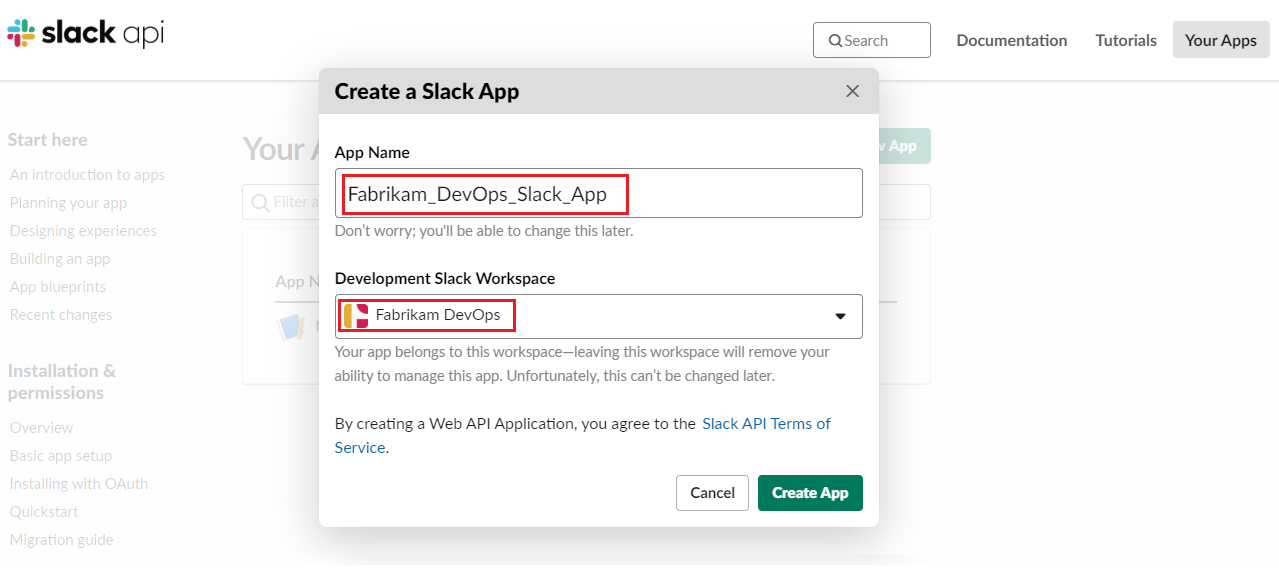The height and width of the screenshot is (576, 1279).
Task: Open Recent changes sidebar link
Action: 61,315
